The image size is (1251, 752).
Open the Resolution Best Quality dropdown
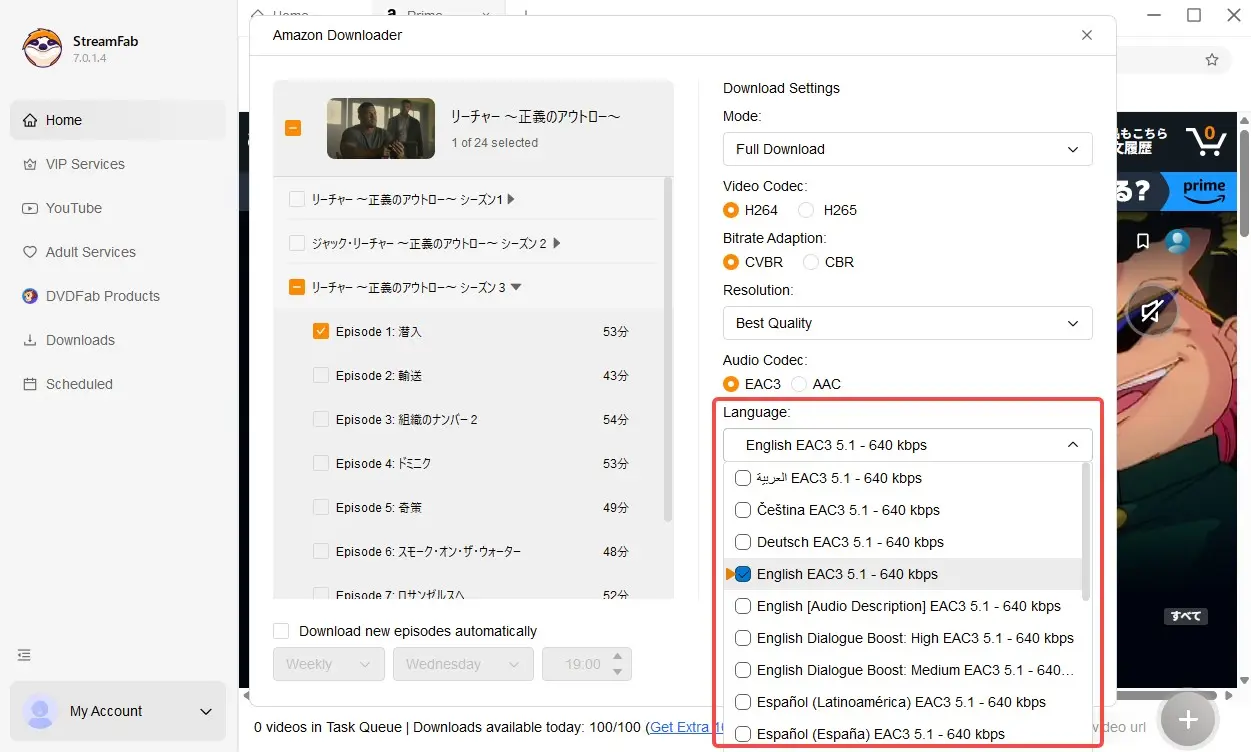click(908, 323)
